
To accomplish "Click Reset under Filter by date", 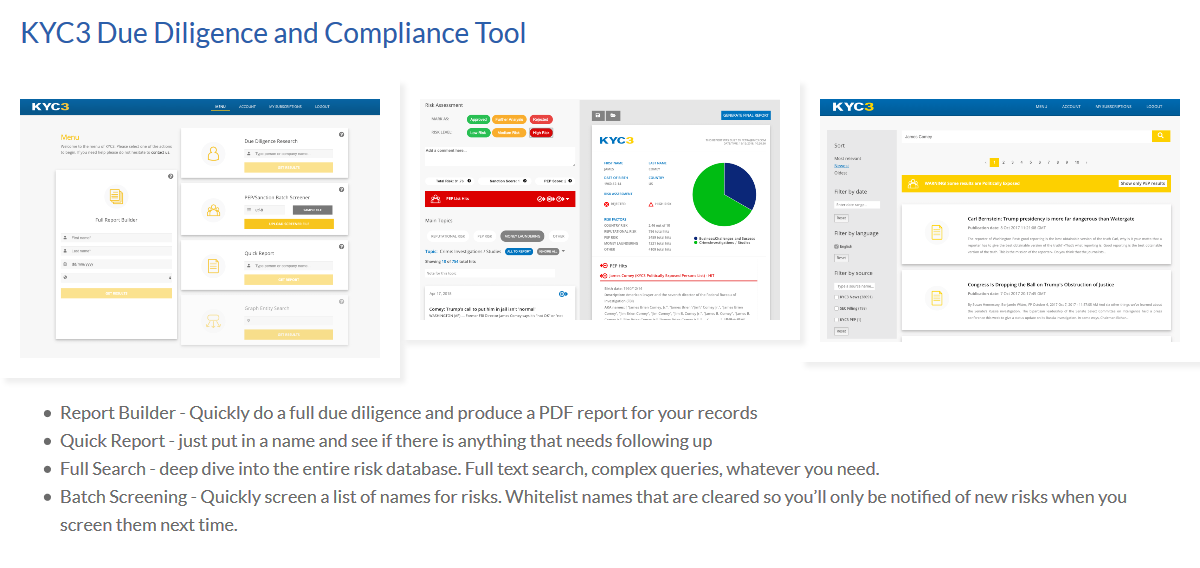I will tap(841, 218).
